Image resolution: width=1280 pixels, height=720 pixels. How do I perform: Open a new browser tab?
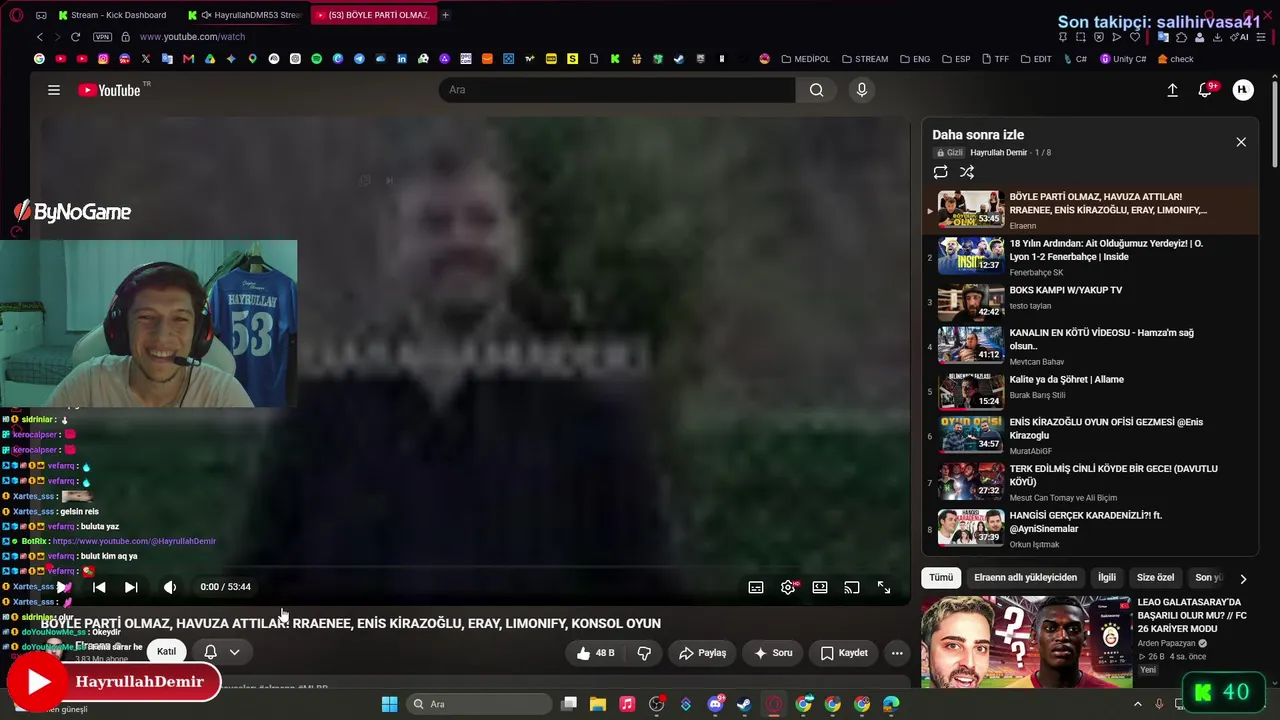coord(445,15)
